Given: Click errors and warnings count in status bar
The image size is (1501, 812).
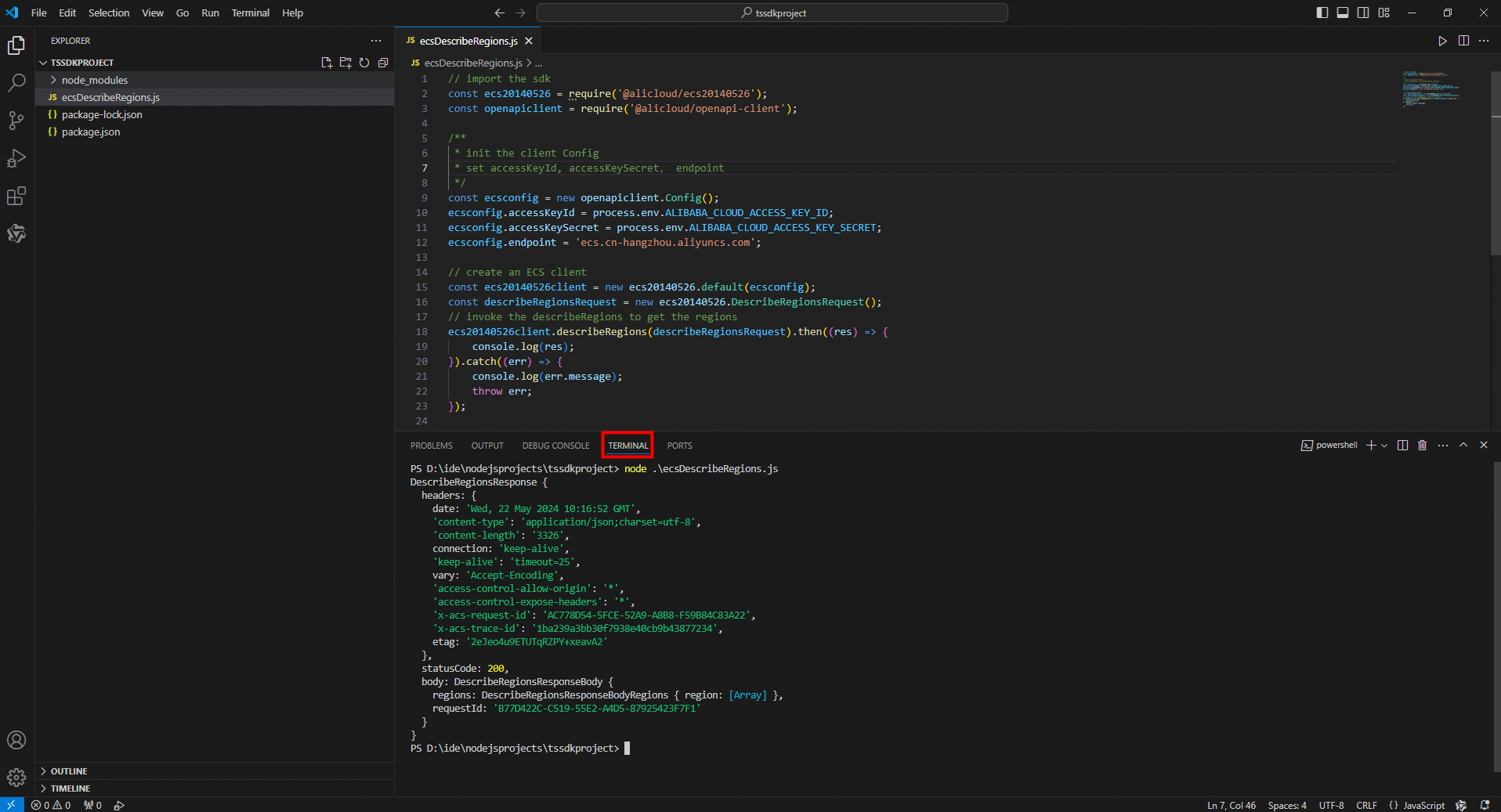Looking at the screenshot, I should click(51, 805).
